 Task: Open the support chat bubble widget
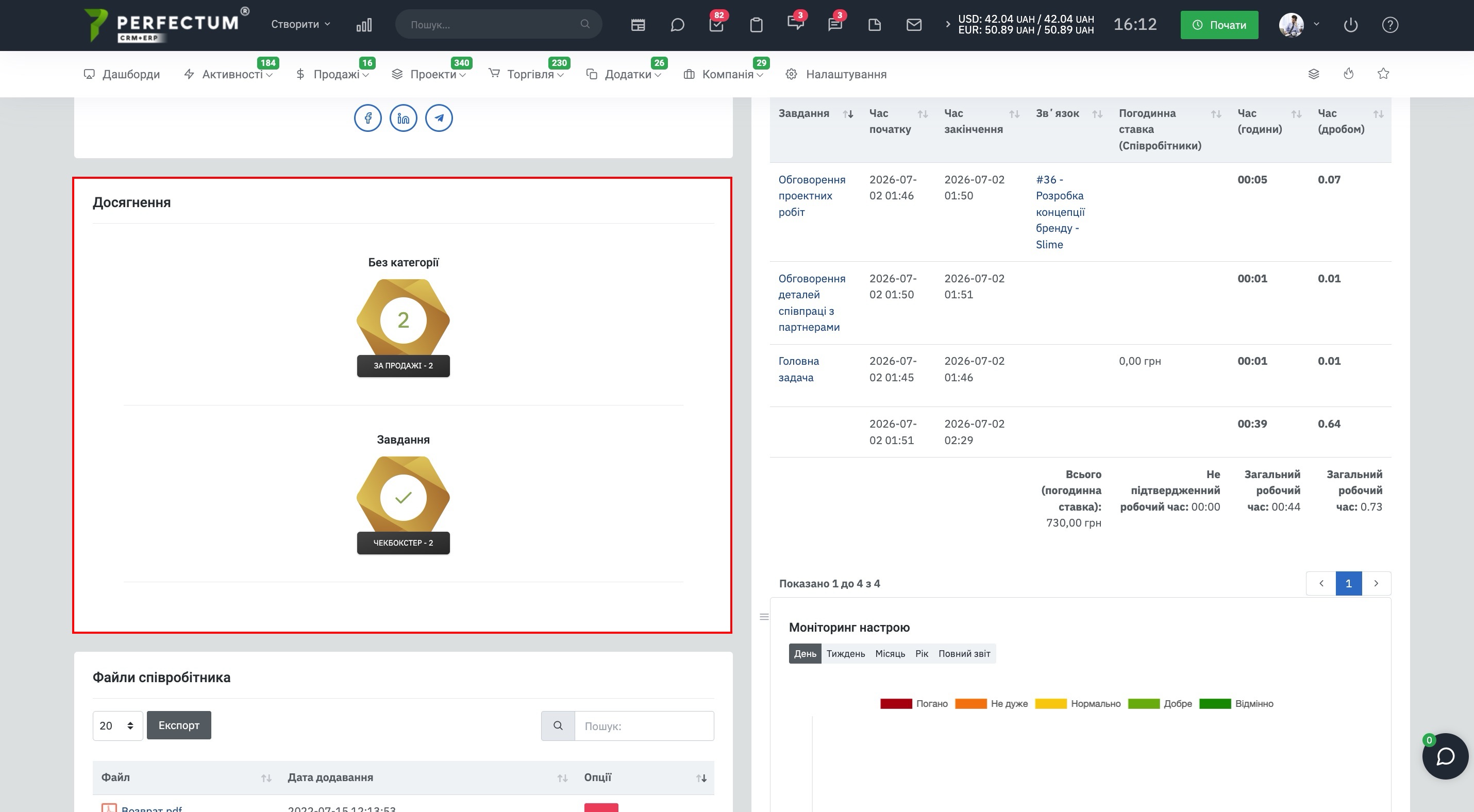tap(1445, 756)
